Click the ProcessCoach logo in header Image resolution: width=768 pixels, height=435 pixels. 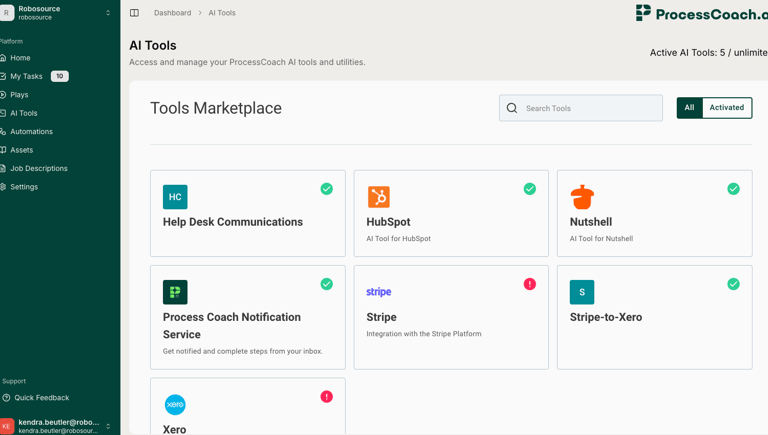pos(700,13)
